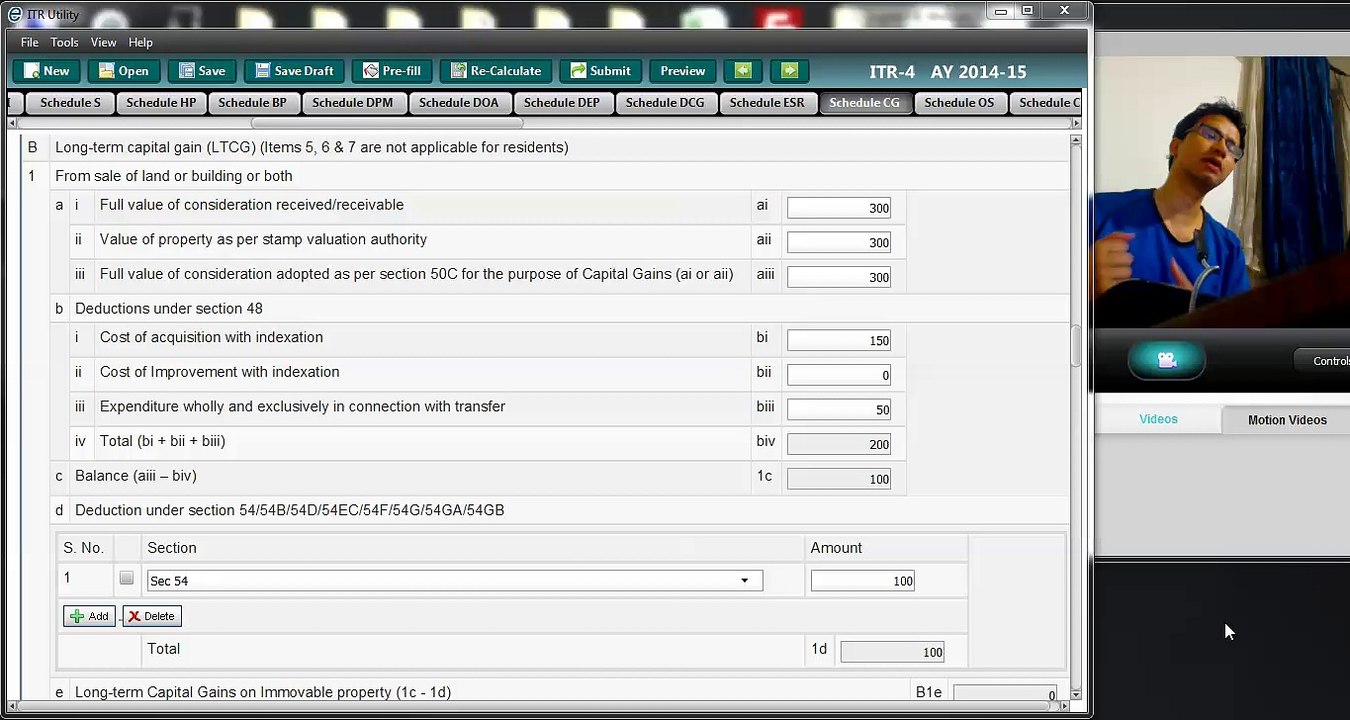Click balance field 1c
This screenshot has width=1350, height=720.
(x=838, y=479)
